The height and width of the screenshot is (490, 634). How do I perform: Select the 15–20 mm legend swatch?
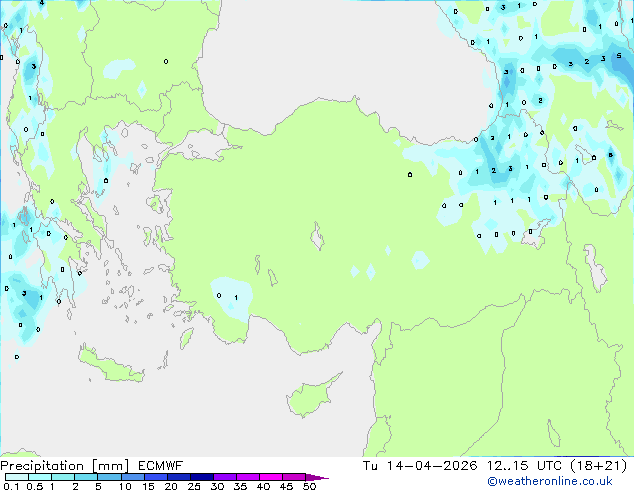click(x=155, y=477)
